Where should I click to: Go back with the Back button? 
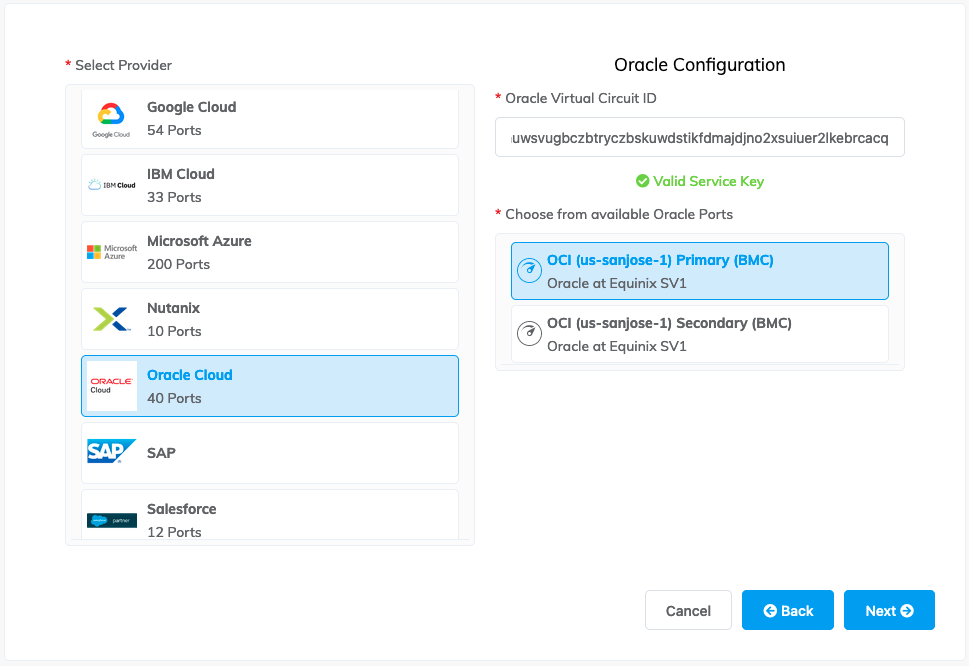click(x=787, y=610)
